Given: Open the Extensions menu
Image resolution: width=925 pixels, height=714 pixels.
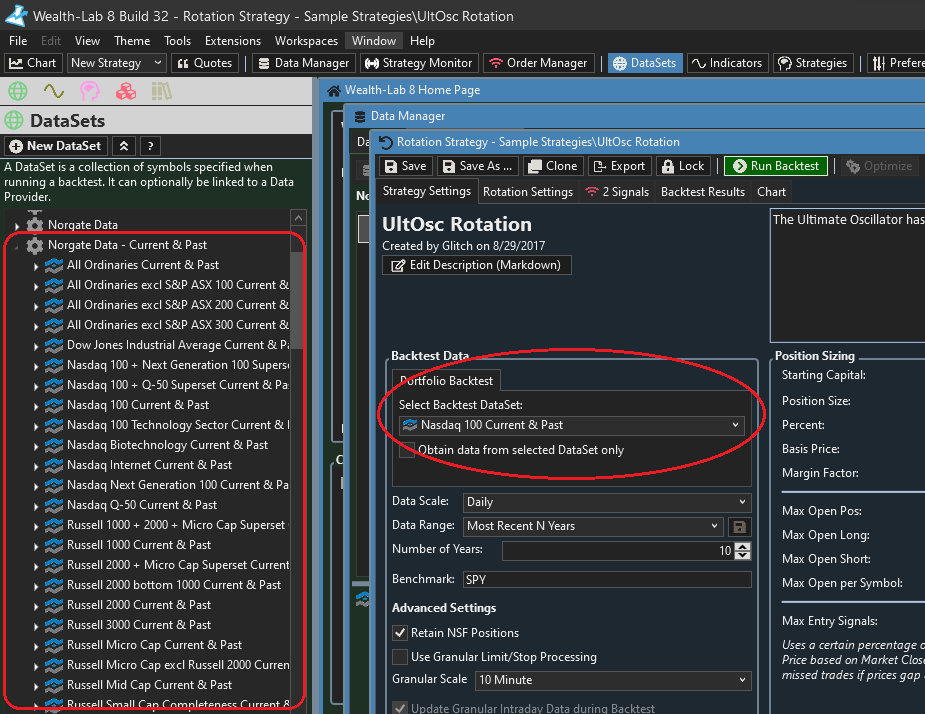Looking at the screenshot, I should coord(233,41).
